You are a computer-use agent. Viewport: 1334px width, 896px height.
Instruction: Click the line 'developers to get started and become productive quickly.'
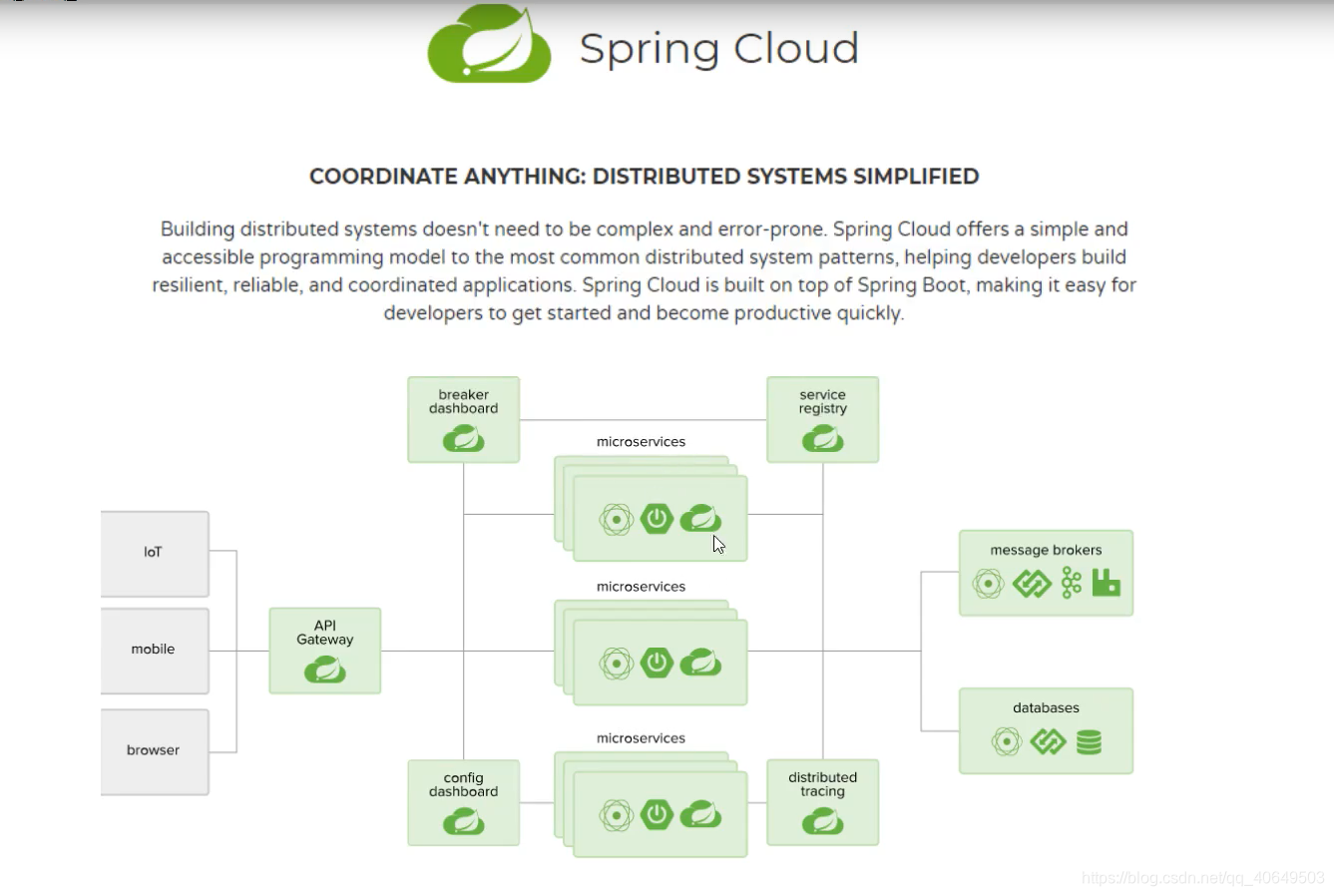[645, 313]
